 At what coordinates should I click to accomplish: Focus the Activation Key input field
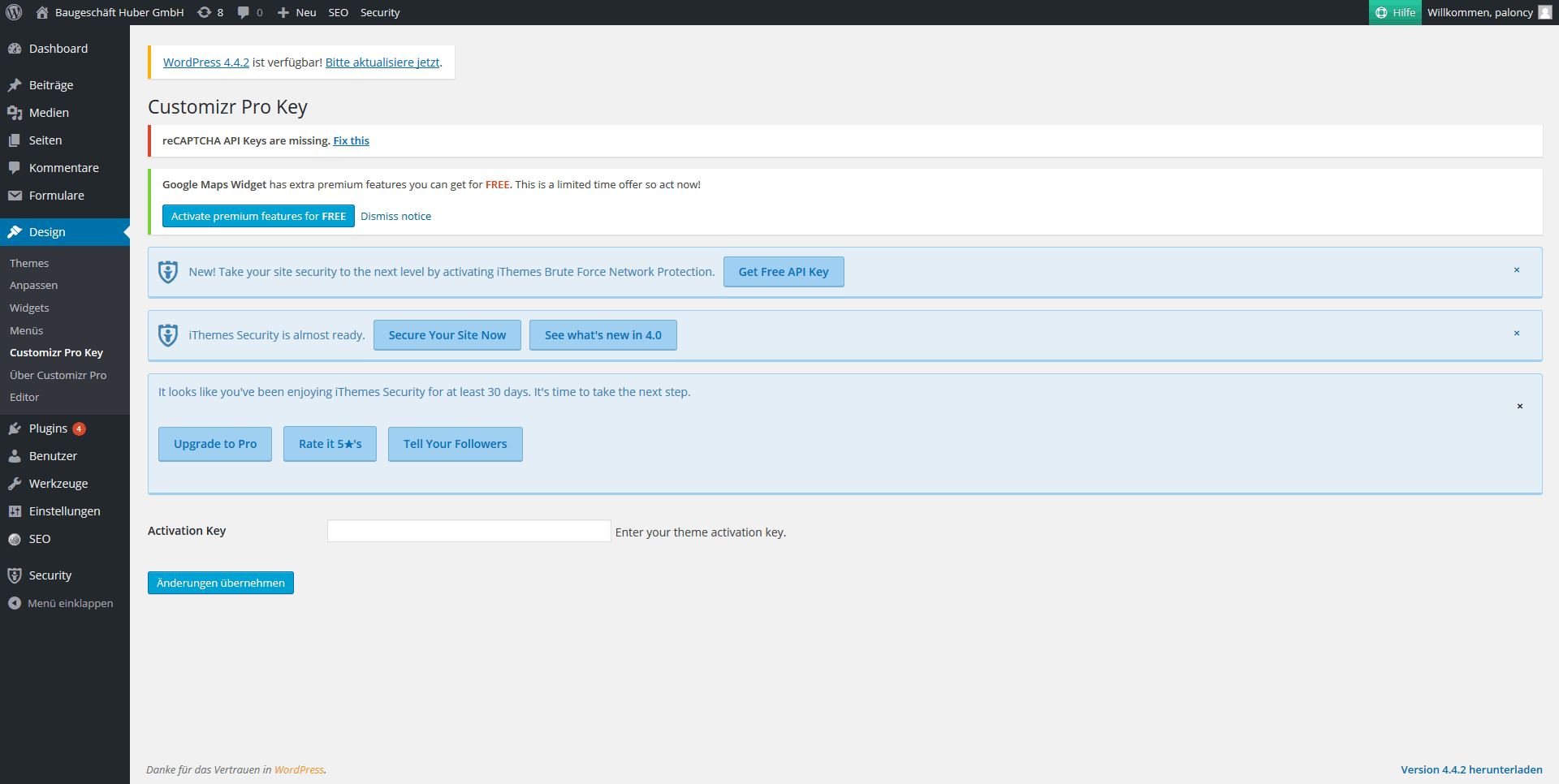click(x=469, y=531)
